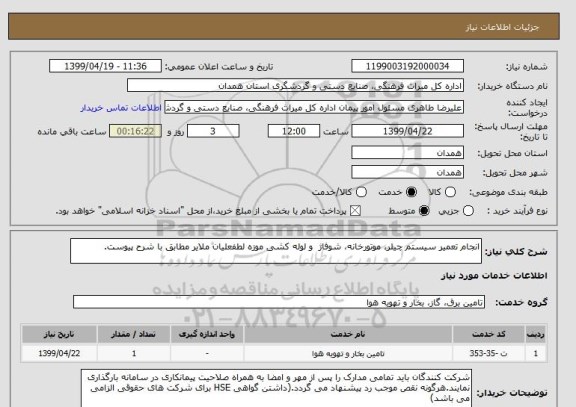Click the شماره نیاز label

click(527, 67)
